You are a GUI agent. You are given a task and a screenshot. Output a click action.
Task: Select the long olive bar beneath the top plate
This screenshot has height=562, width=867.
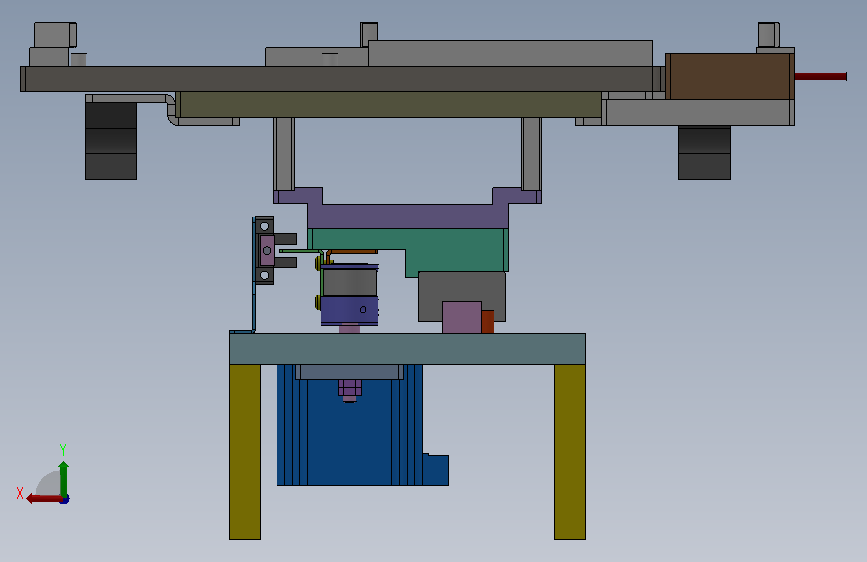click(389, 105)
